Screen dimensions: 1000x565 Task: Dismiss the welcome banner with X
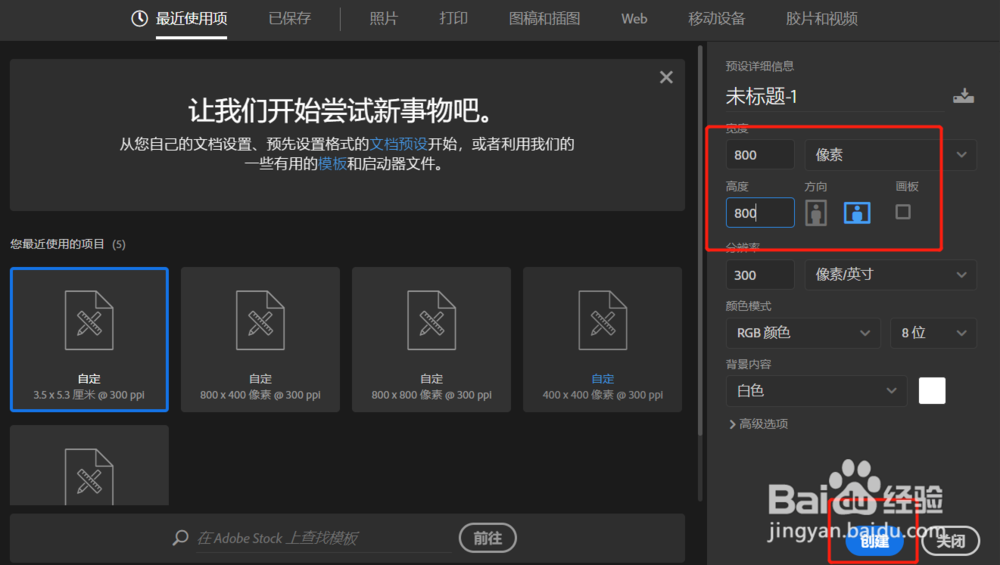tap(666, 77)
